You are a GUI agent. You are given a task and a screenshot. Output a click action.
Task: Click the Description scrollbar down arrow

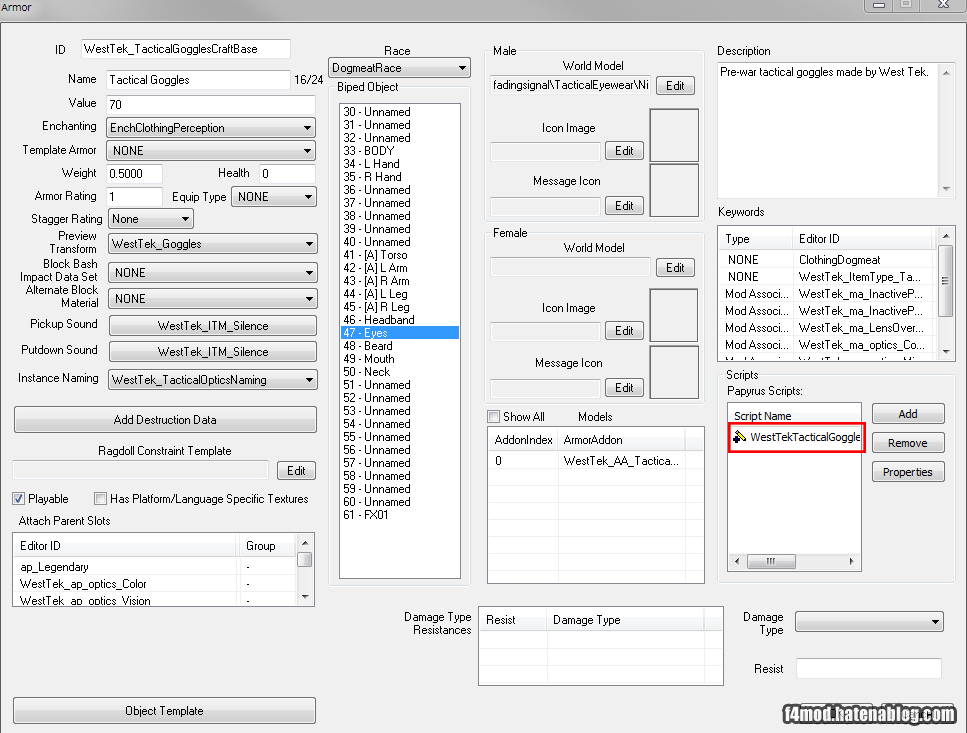(946, 189)
